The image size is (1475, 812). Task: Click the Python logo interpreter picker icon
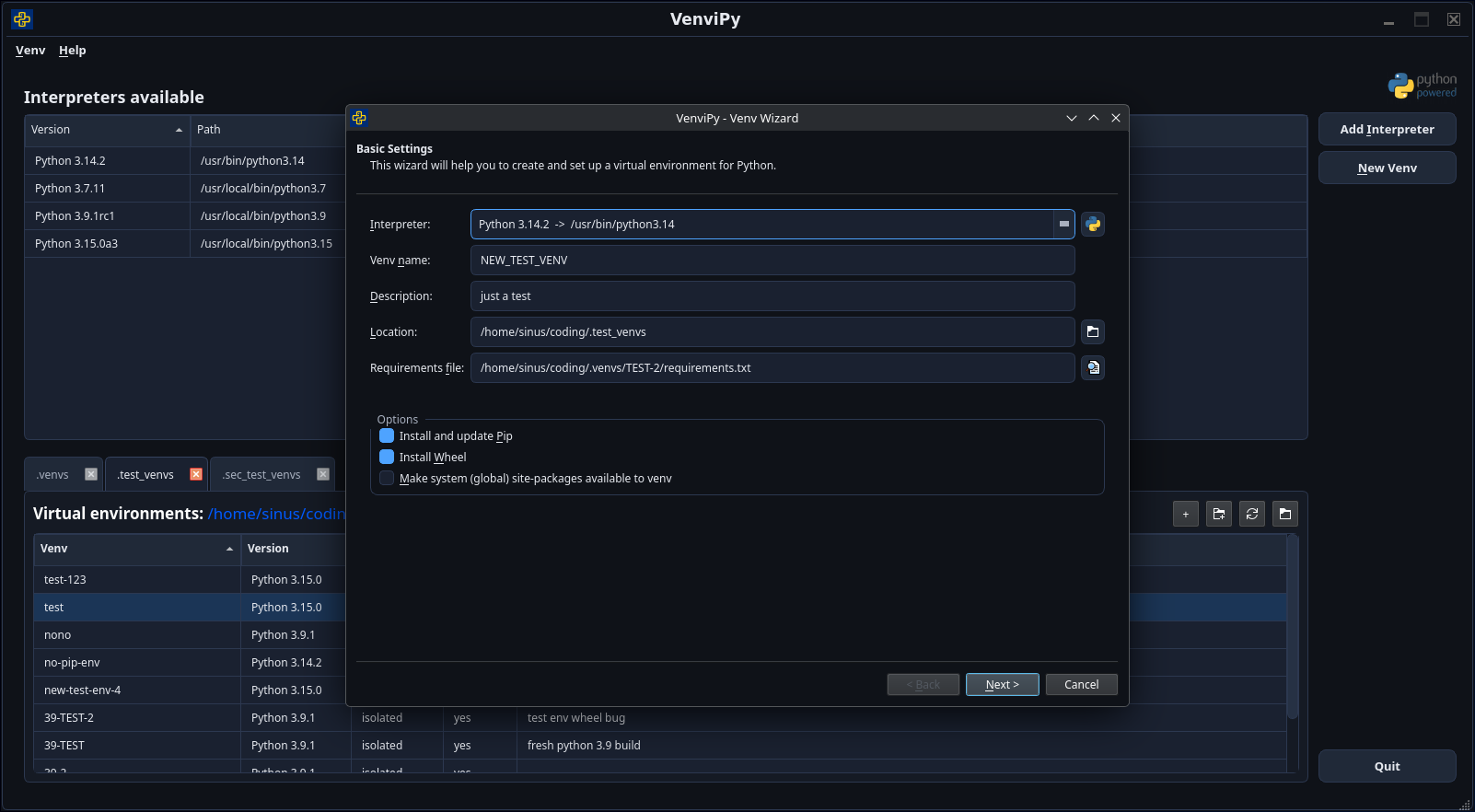[1093, 224]
